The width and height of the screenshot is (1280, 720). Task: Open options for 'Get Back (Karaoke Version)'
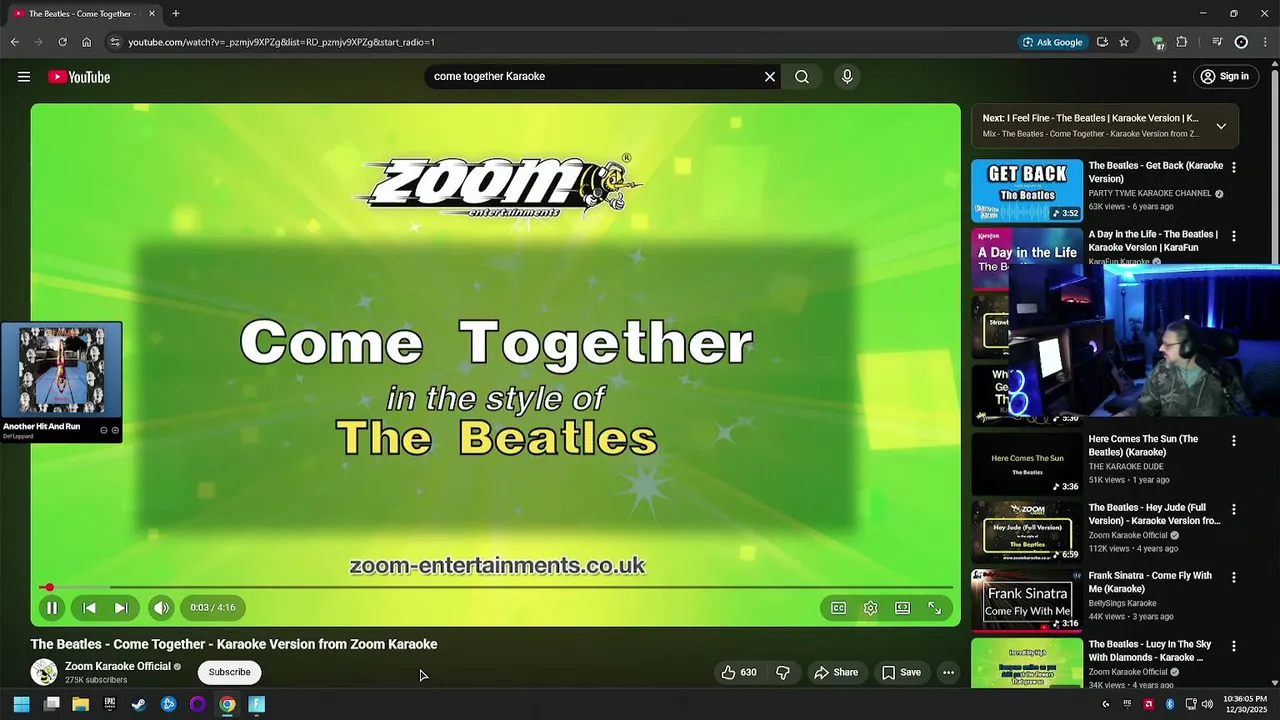point(1233,168)
